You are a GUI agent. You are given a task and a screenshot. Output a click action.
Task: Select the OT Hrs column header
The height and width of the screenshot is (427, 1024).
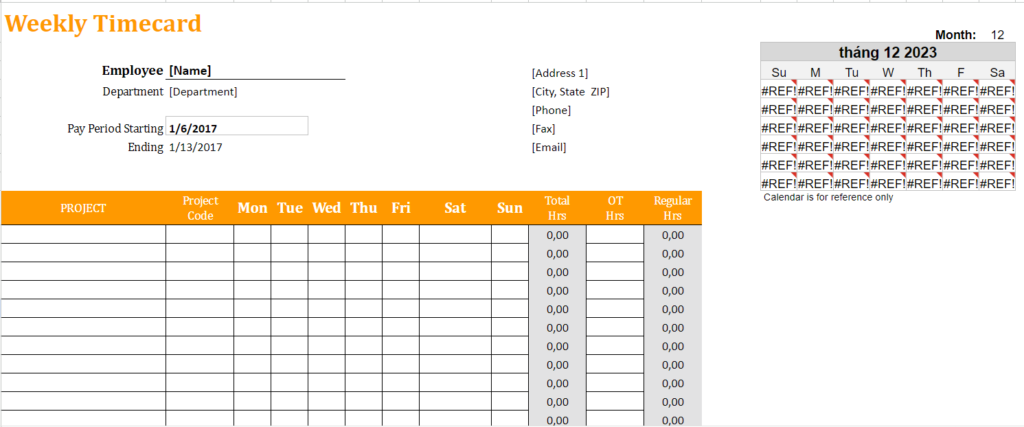[x=615, y=208]
